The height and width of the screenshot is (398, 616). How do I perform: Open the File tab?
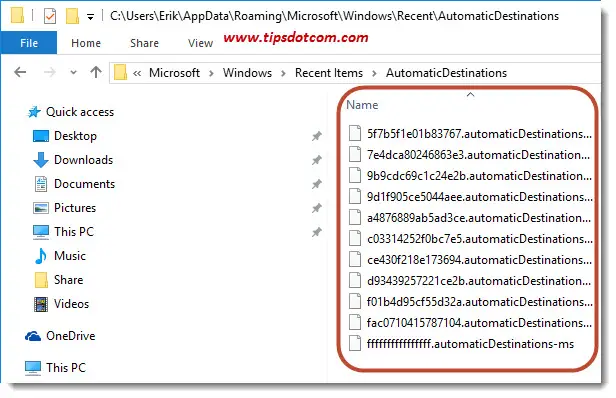29,42
